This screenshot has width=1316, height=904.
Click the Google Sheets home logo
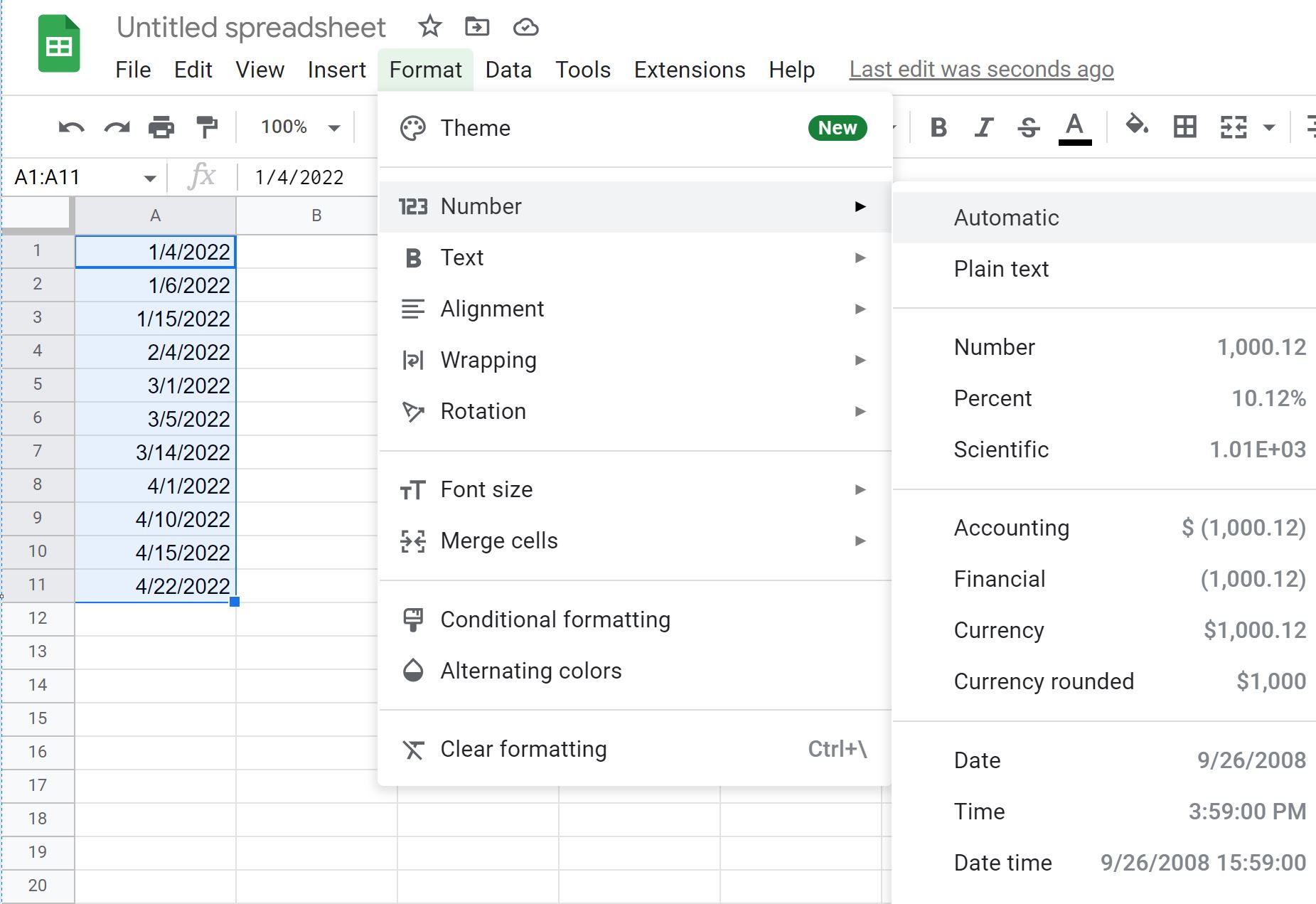(59, 44)
